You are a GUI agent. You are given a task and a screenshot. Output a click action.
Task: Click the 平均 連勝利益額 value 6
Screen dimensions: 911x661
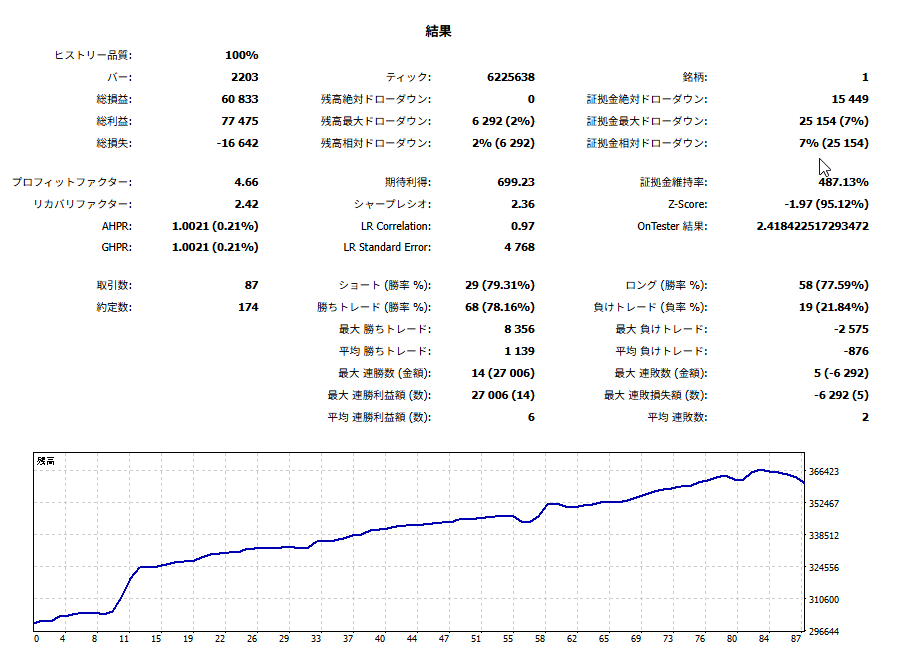(531, 418)
